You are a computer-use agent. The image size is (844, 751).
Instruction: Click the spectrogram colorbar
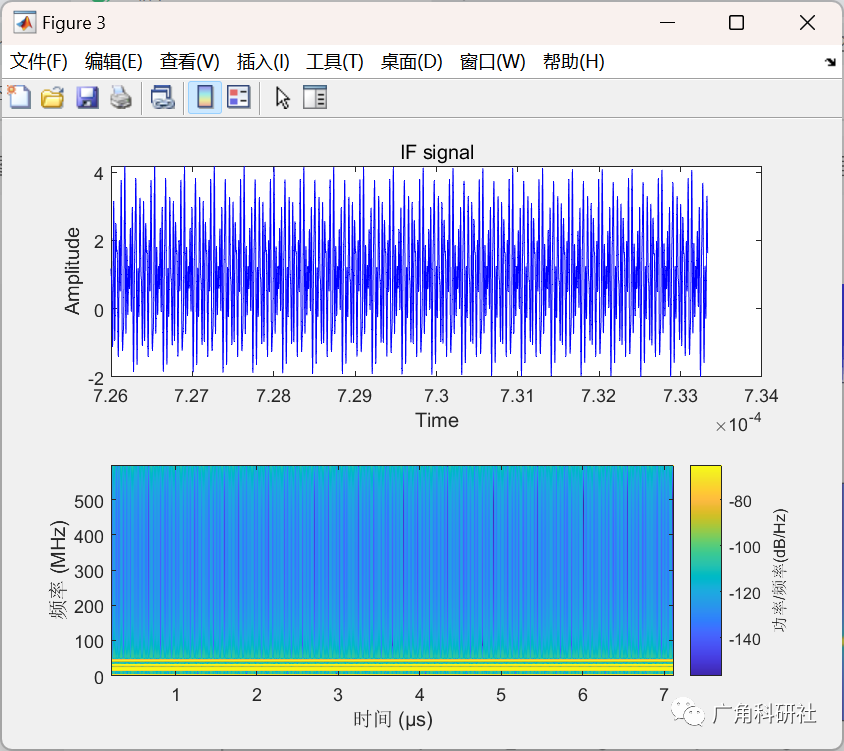point(706,570)
